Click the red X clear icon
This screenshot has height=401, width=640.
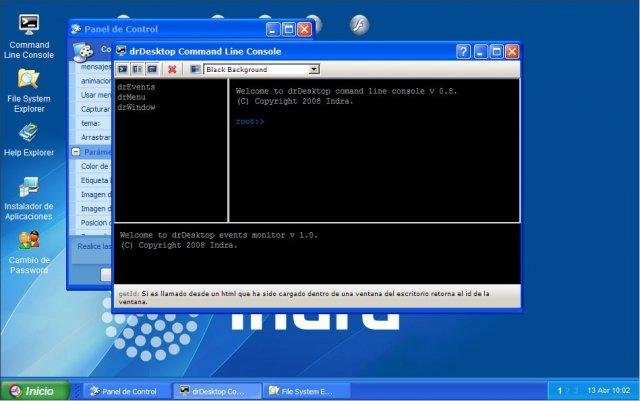[172, 69]
